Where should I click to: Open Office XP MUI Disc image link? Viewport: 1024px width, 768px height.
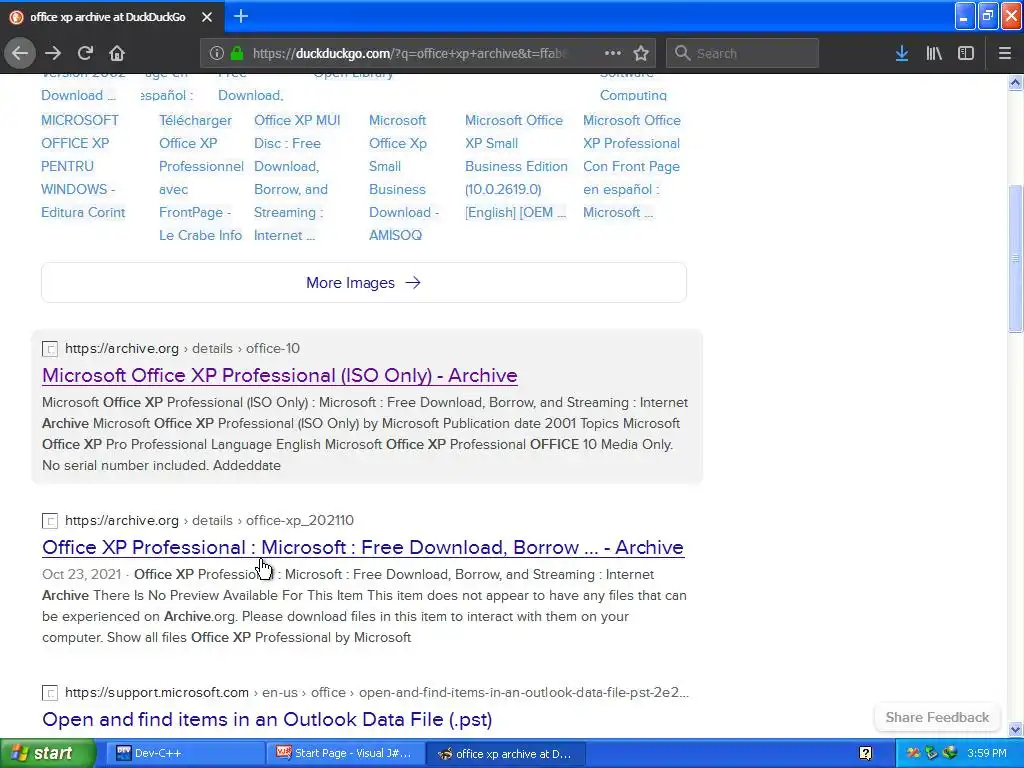pos(297,178)
